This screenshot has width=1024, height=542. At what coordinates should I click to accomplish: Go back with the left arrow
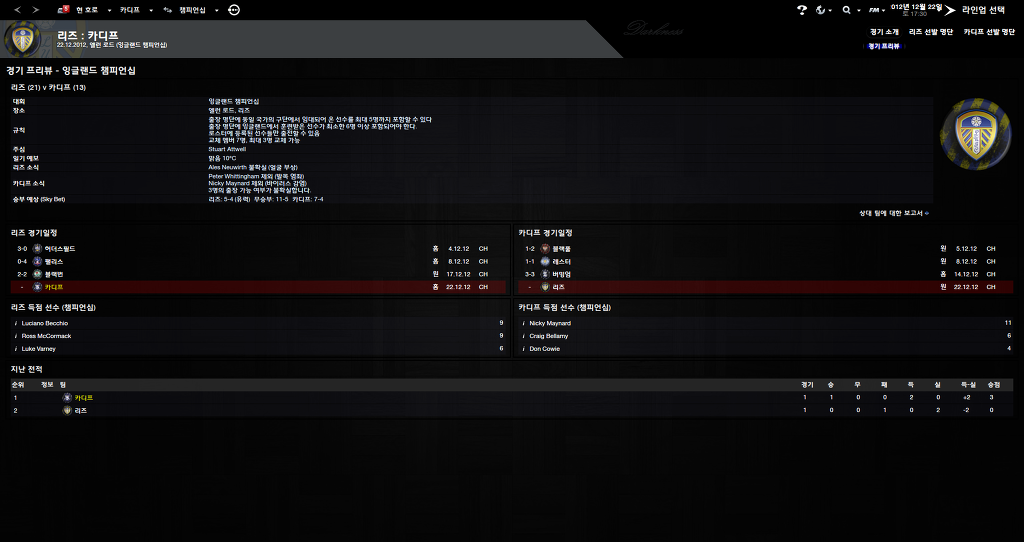[x=18, y=10]
